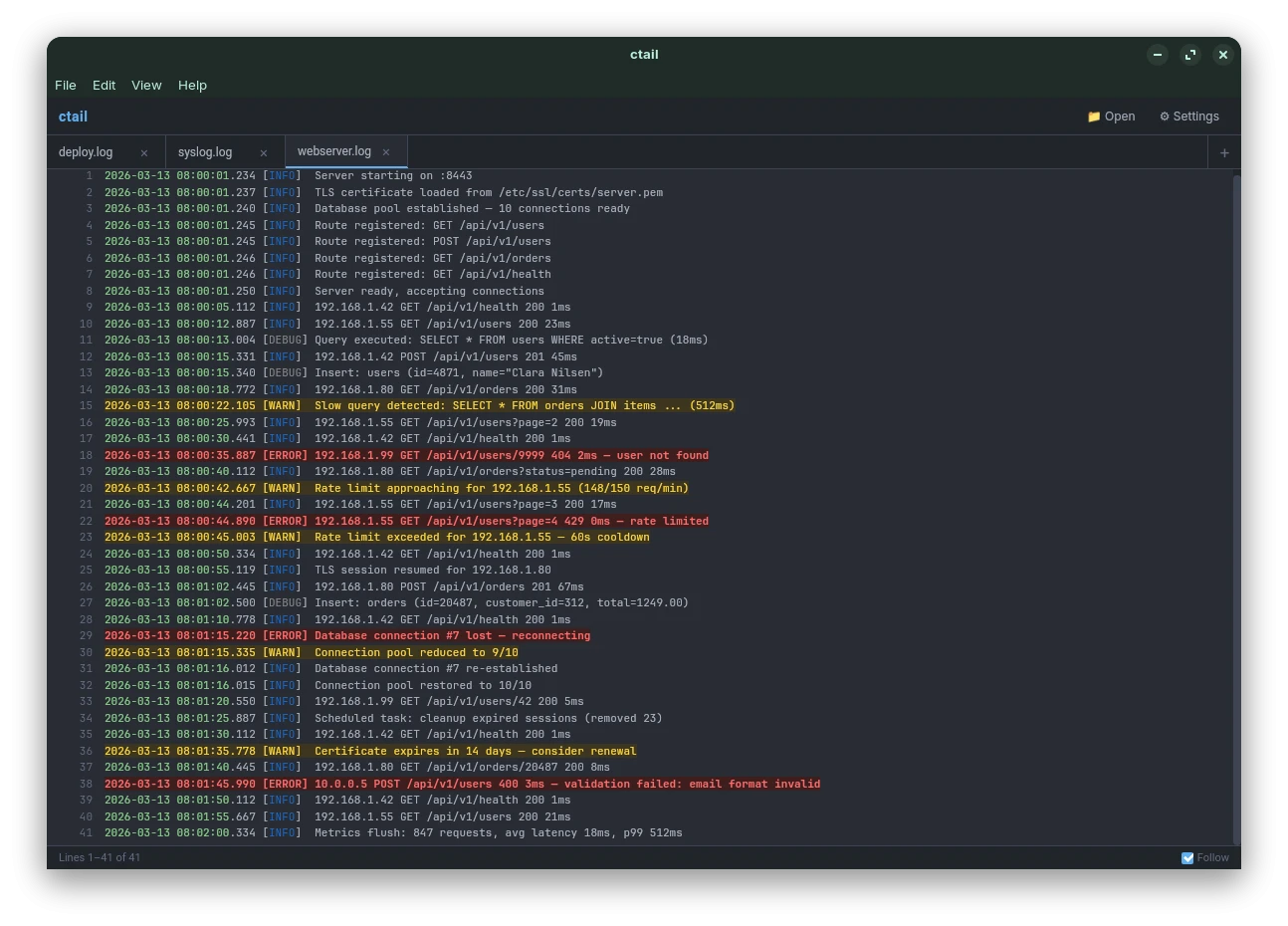Open the Edit menu
1288x926 pixels.
coord(105,86)
